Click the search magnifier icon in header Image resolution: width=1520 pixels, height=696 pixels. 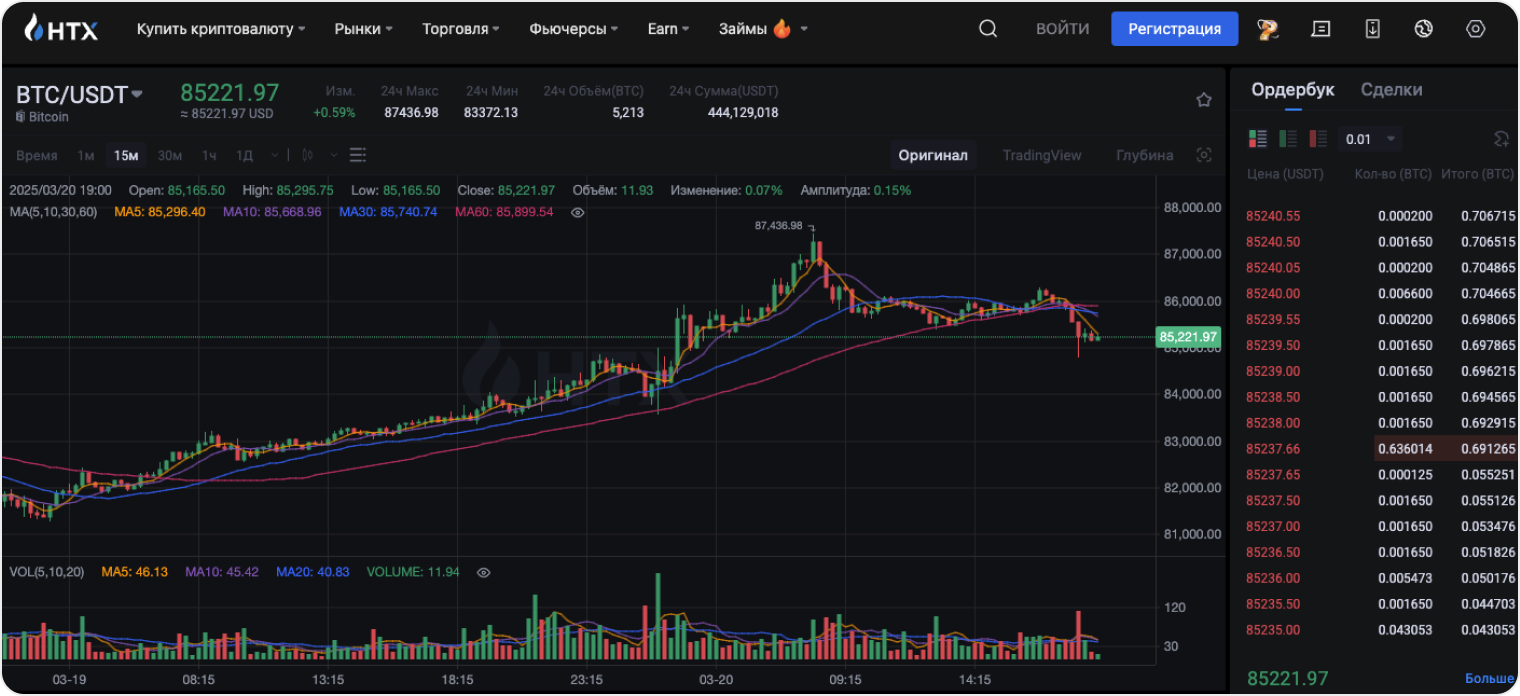987,29
